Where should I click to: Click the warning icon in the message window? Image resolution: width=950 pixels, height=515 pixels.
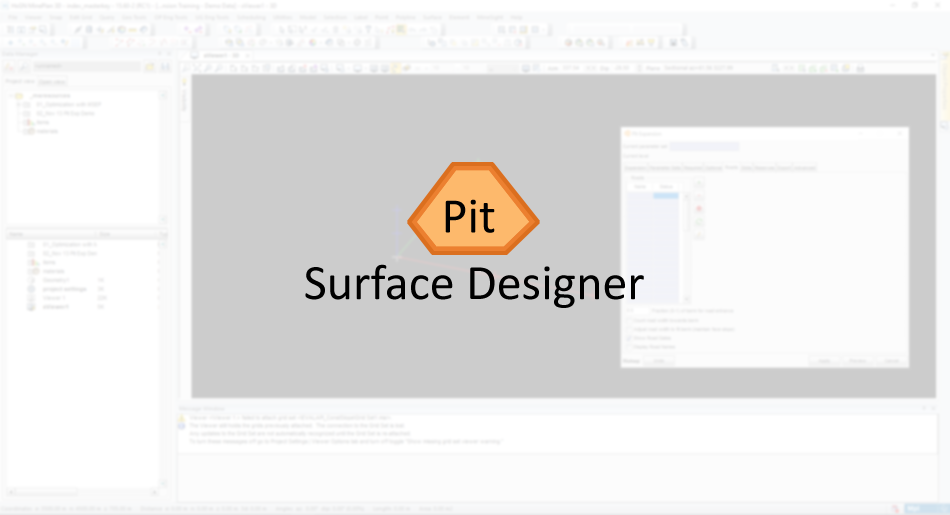point(183,419)
